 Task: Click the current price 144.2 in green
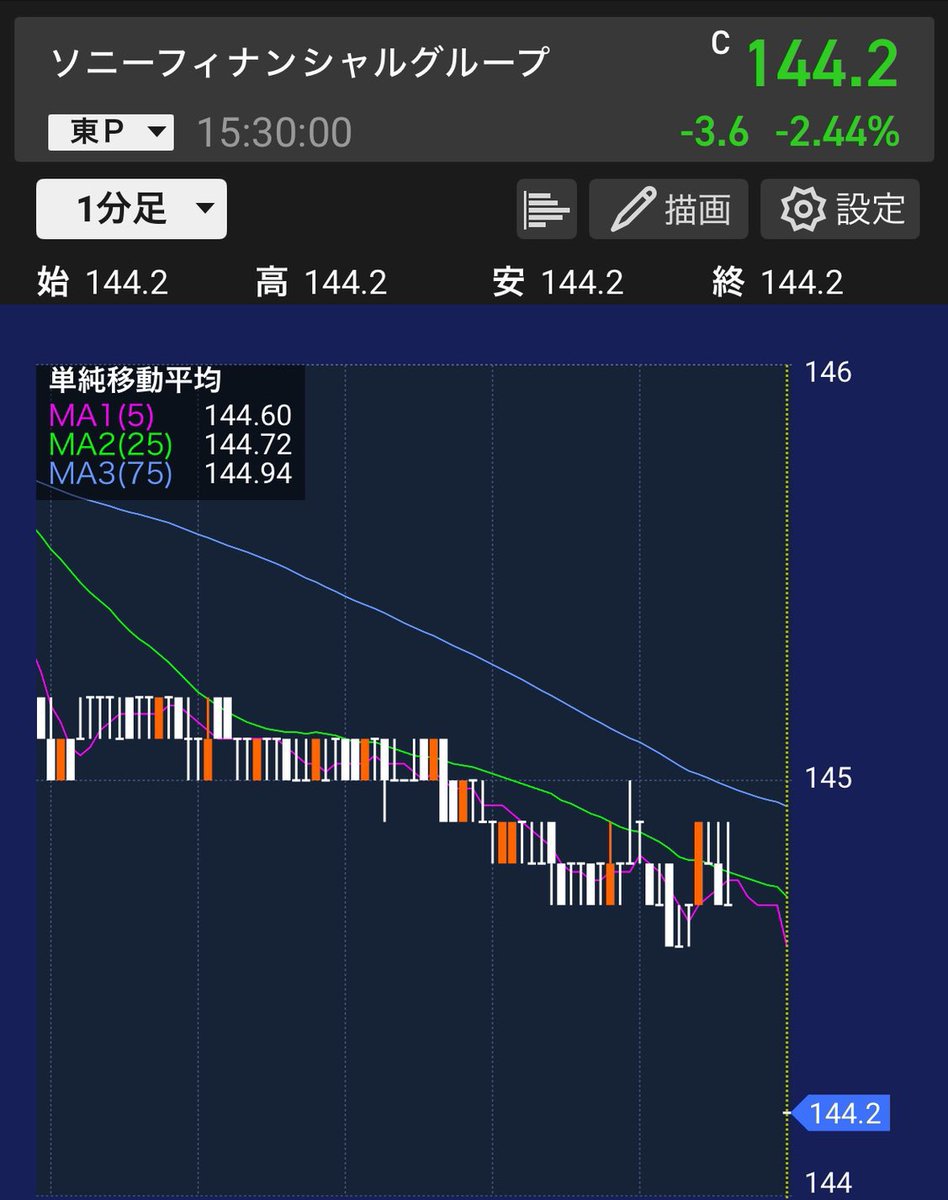click(x=822, y=63)
